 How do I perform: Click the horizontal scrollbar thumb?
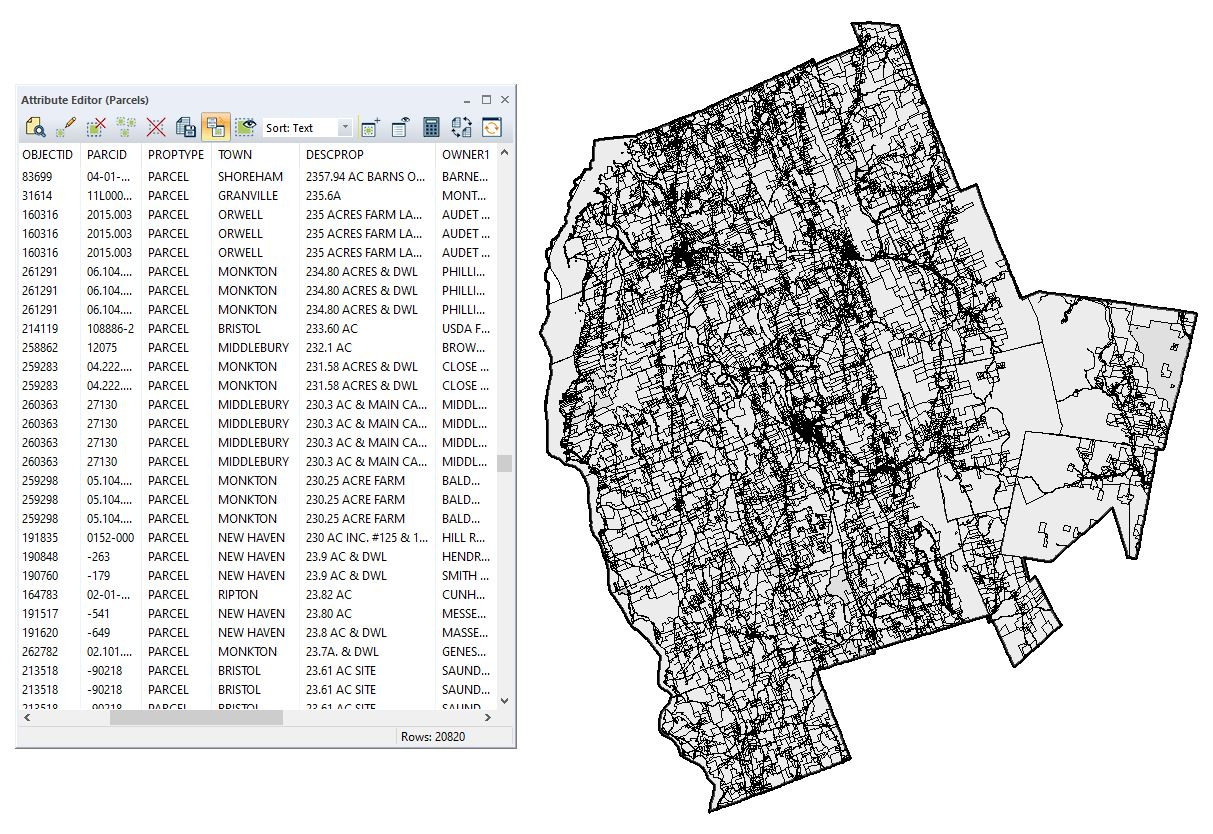[196, 717]
